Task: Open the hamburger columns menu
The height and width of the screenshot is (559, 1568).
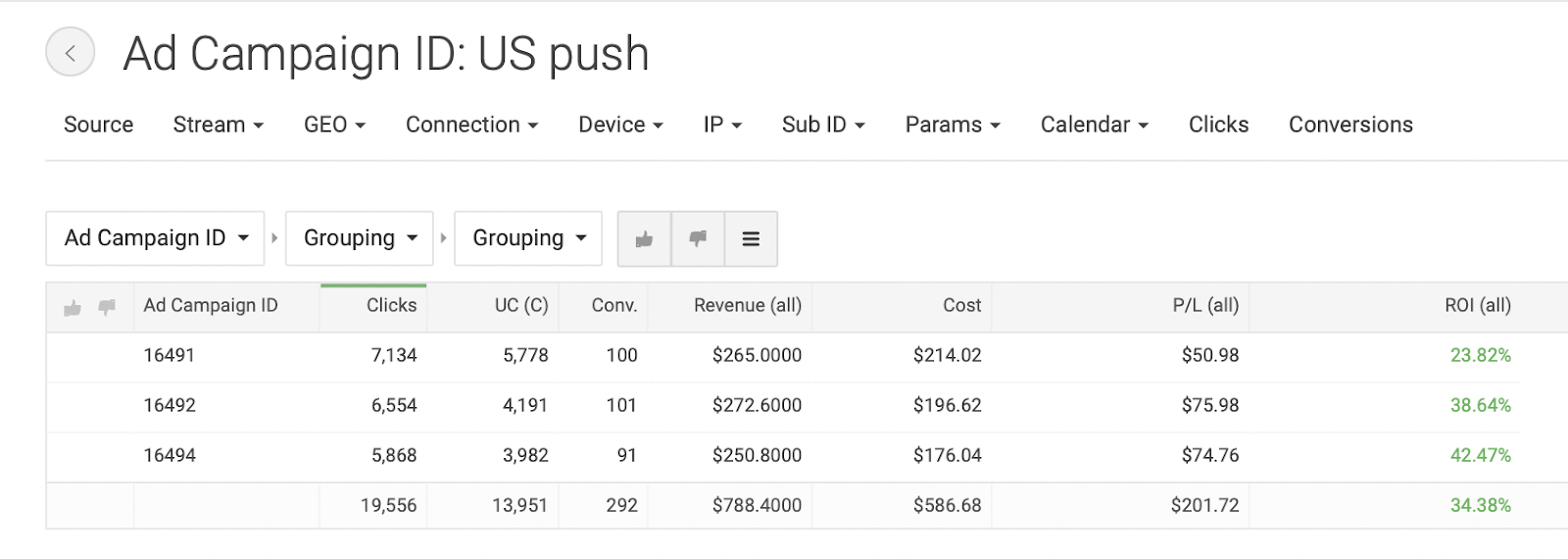Action: (751, 238)
